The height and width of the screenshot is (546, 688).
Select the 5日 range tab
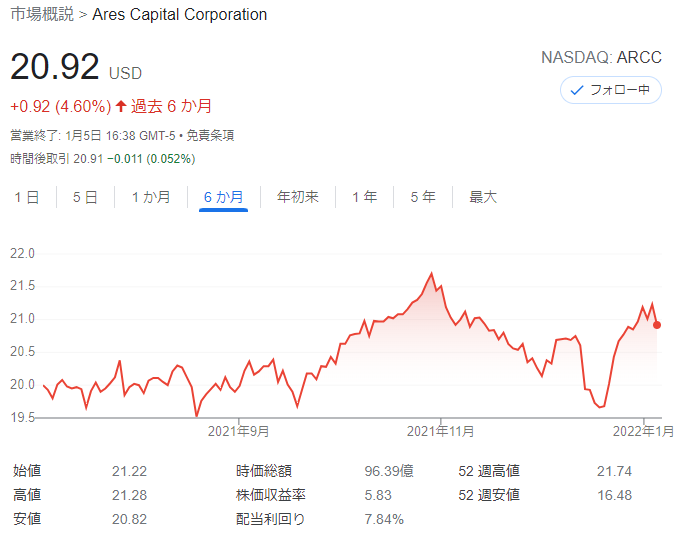[x=85, y=197]
